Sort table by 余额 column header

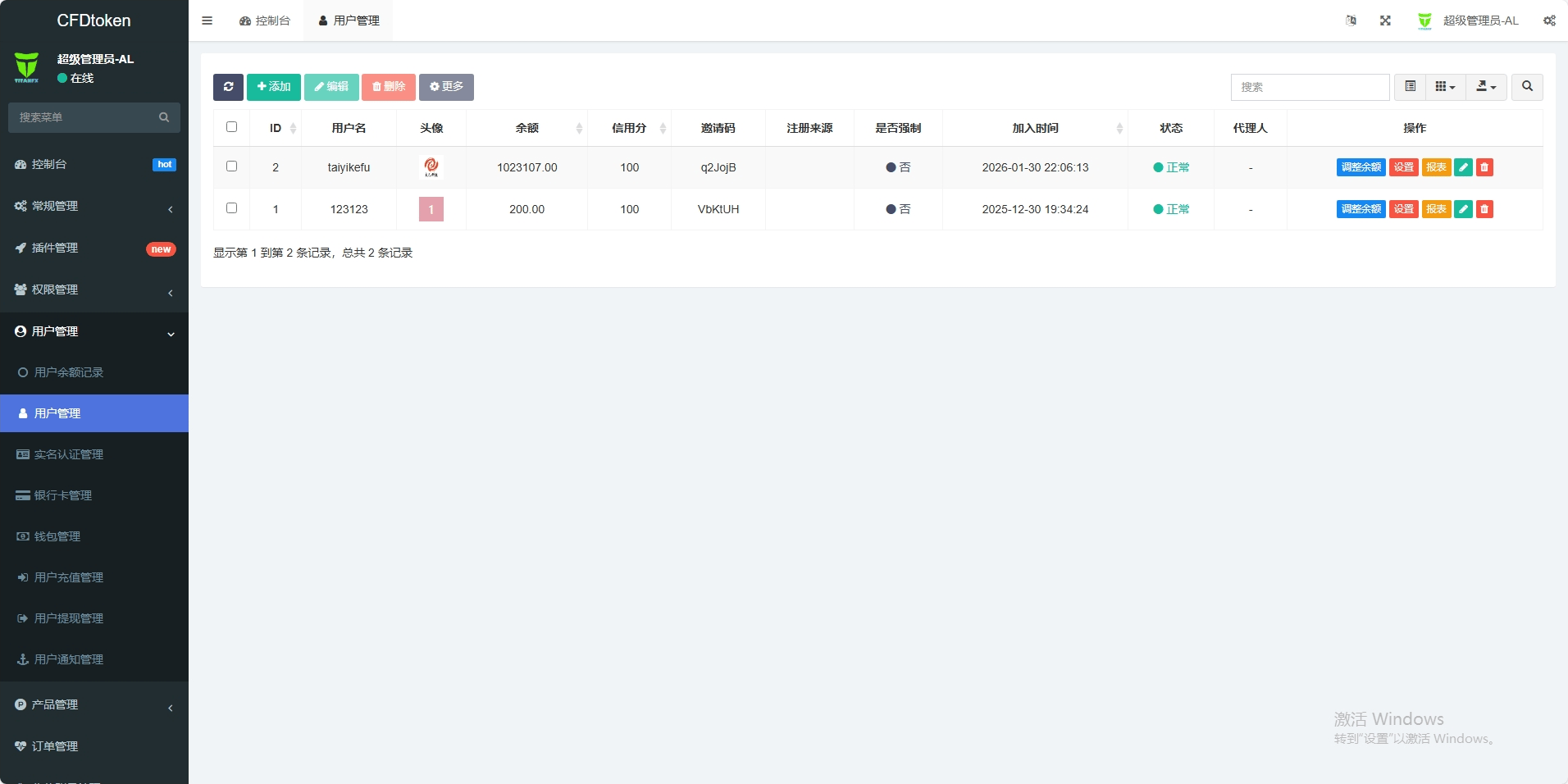(526, 128)
